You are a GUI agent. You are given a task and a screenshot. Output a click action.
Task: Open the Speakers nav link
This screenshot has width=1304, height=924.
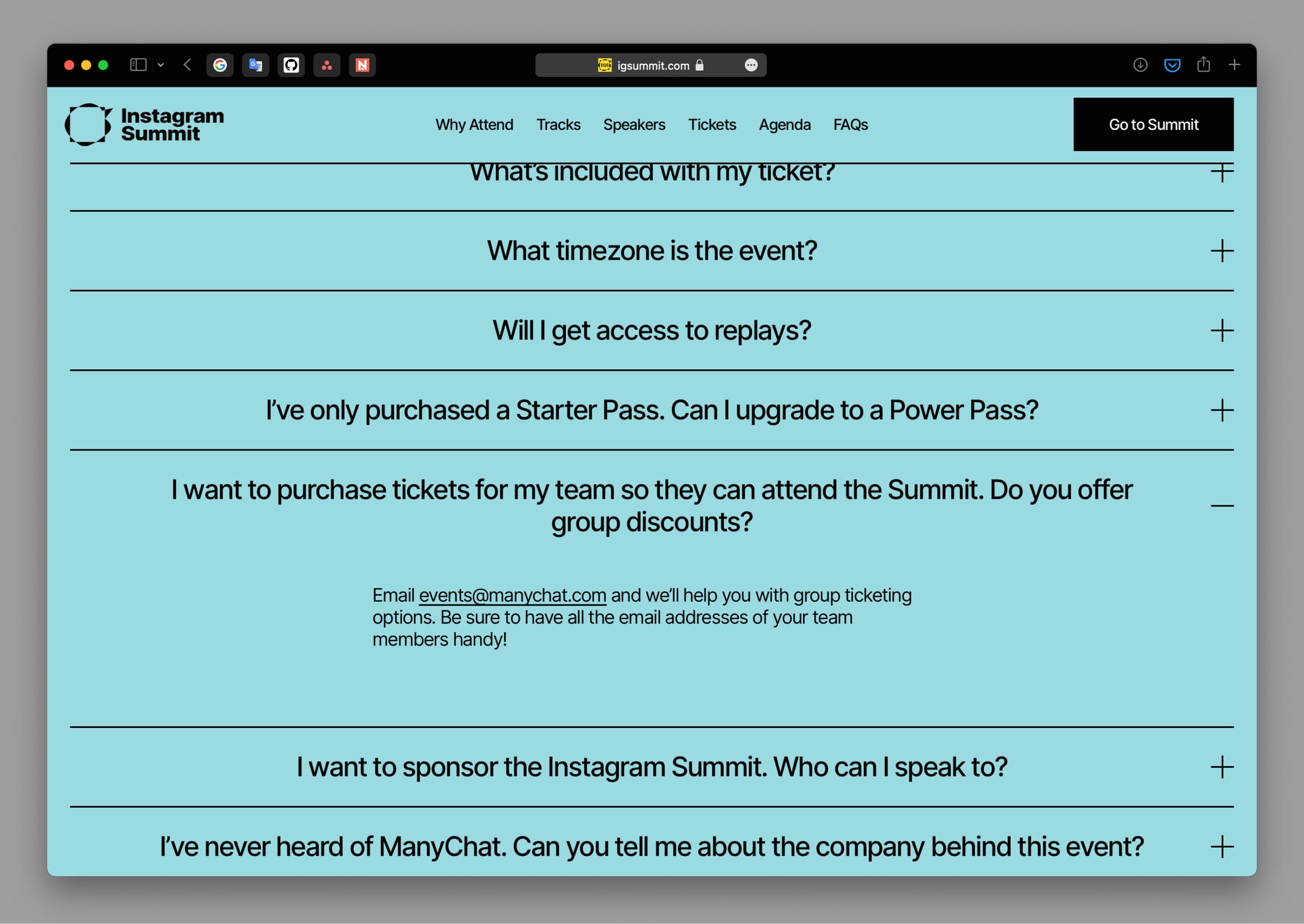coord(634,125)
